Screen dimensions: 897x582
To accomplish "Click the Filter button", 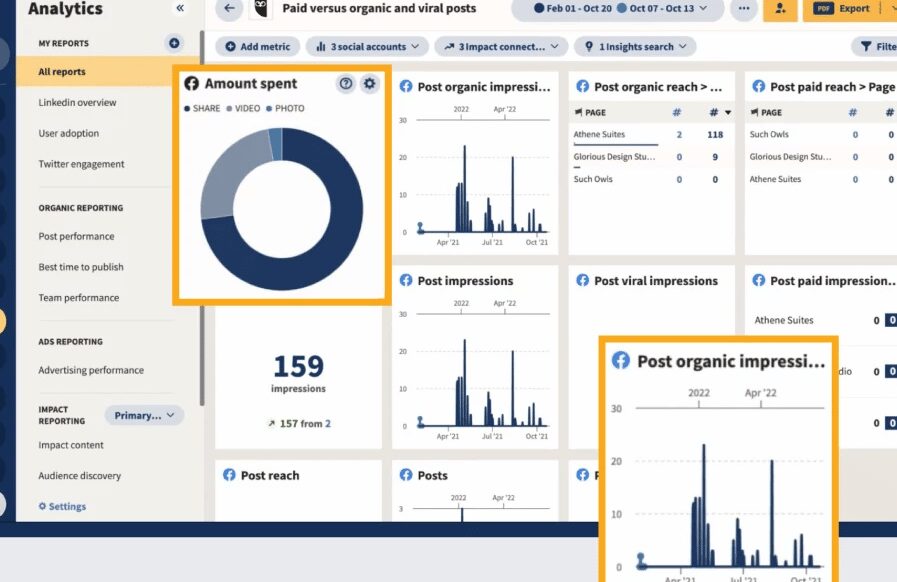I will pos(875,46).
